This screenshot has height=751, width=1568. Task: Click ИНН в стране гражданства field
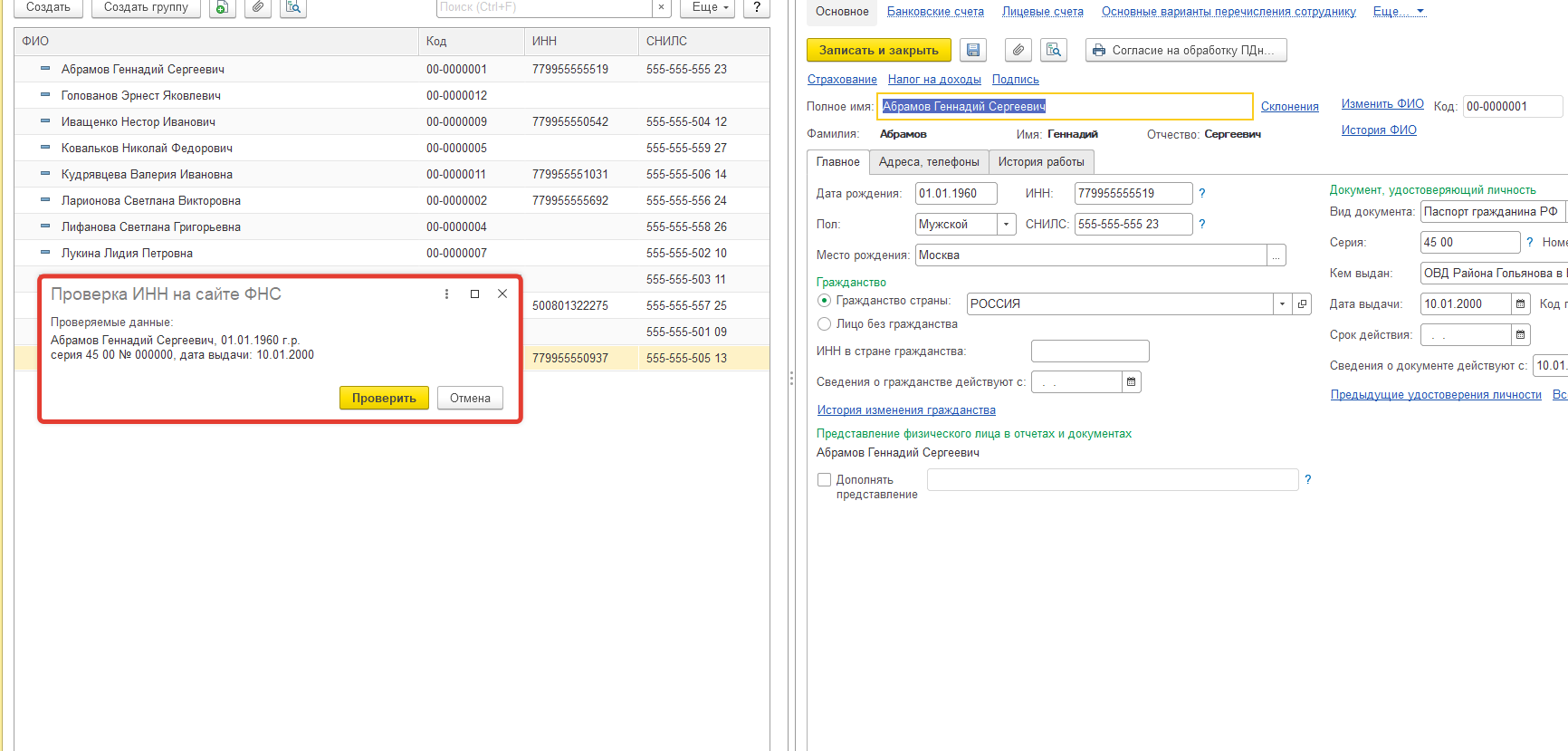point(1090,351)
